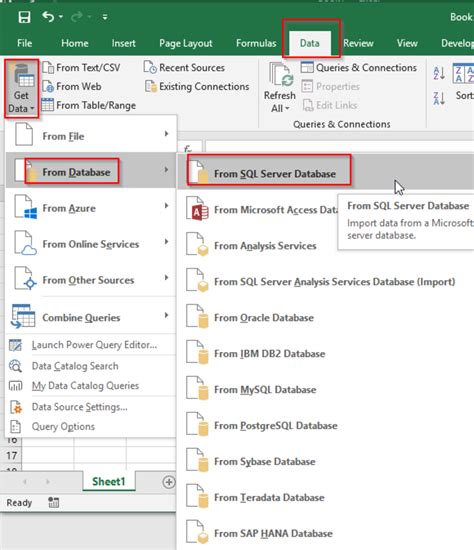The height and width of the screenshot is (550, 474).
Task: Choose From Microsoft Access Database
Action: click(x=258, y=210)
